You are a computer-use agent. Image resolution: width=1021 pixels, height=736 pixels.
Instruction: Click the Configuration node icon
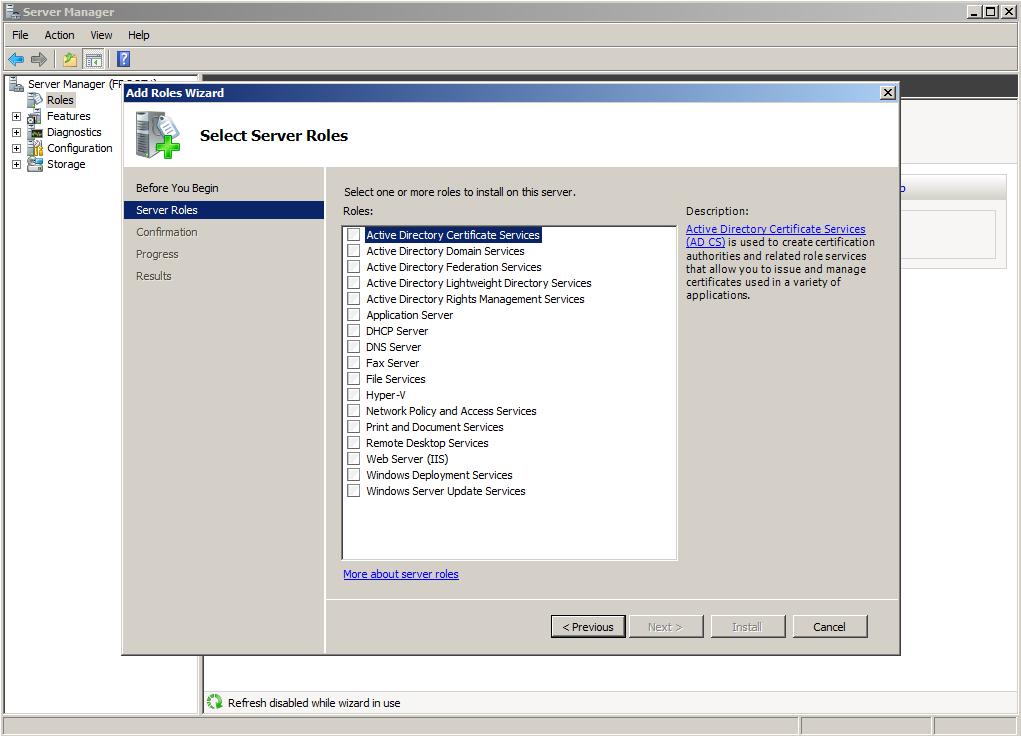[35, 148]
